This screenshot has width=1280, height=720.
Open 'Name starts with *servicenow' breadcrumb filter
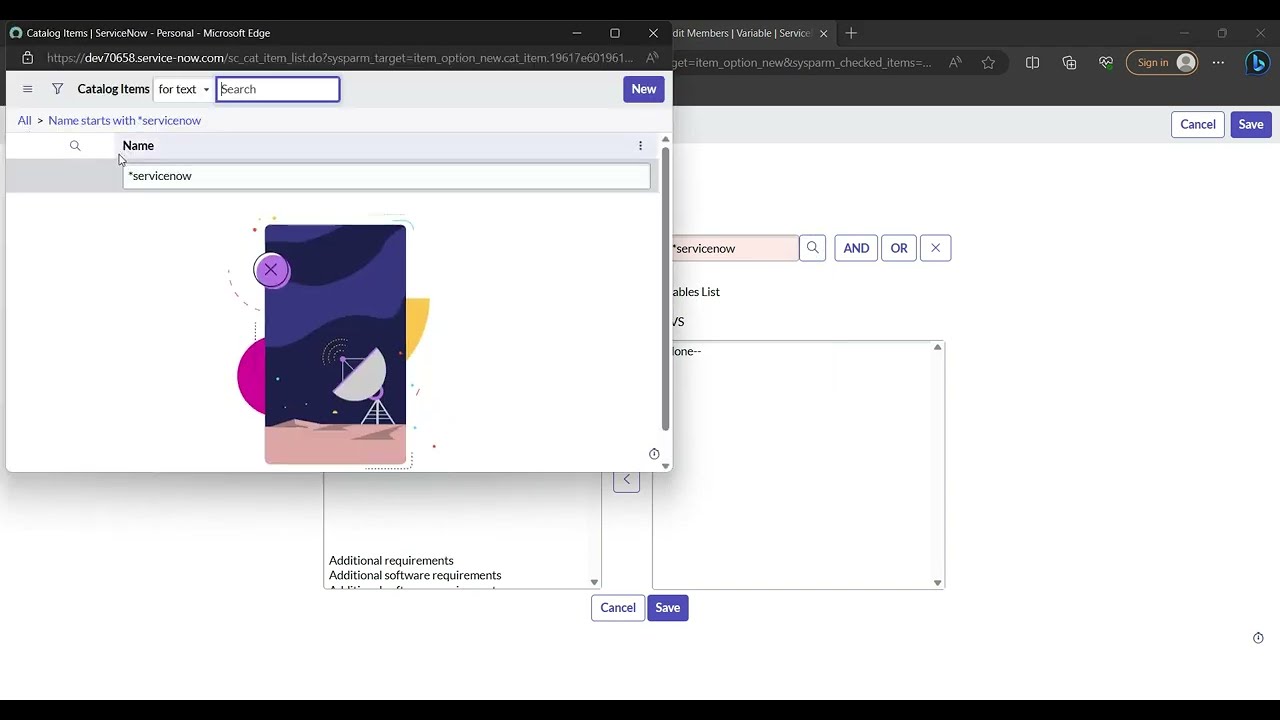pyautogui.click(x=125, y=120)
